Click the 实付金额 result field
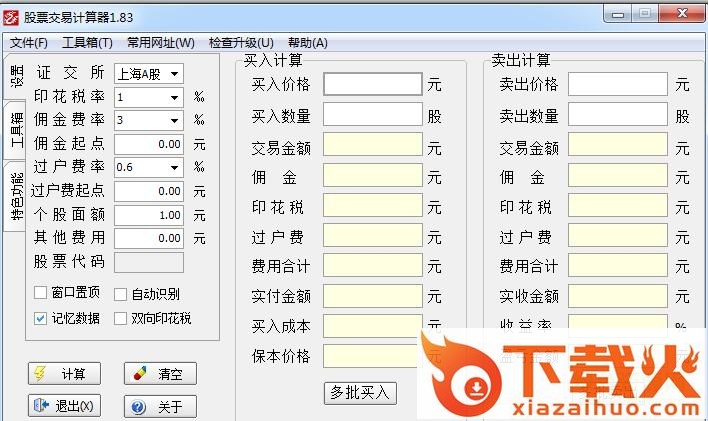Screen dimensions: 708x421 click(x=373, y=295)
